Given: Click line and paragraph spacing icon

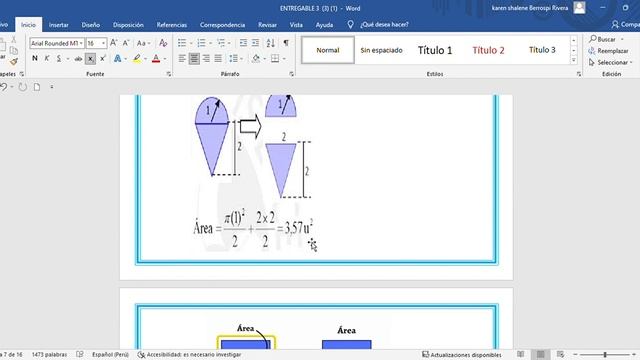Looking at the screenshot, I should (x=233, y=59).
